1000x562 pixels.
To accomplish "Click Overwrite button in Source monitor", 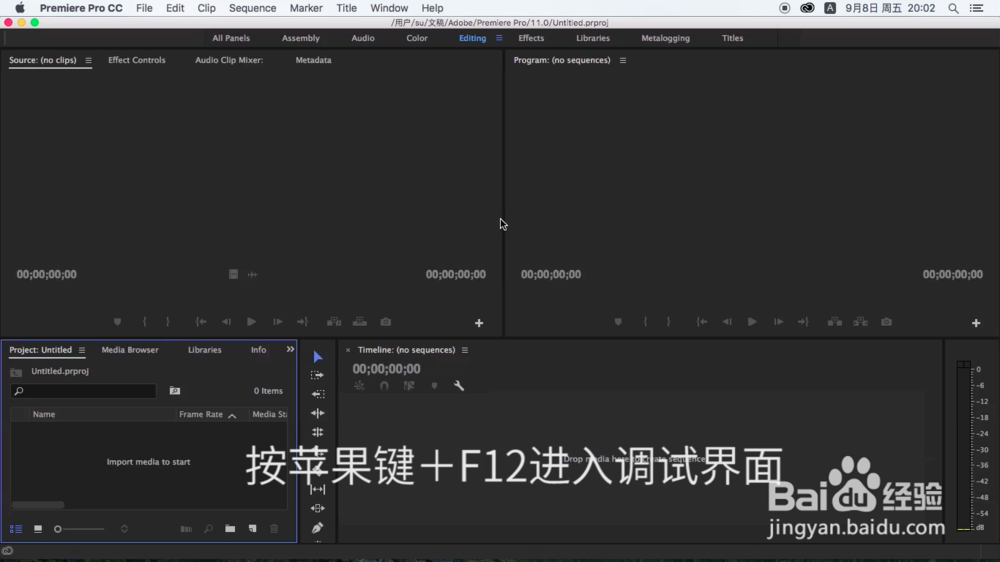I will (x=360, y=322).
